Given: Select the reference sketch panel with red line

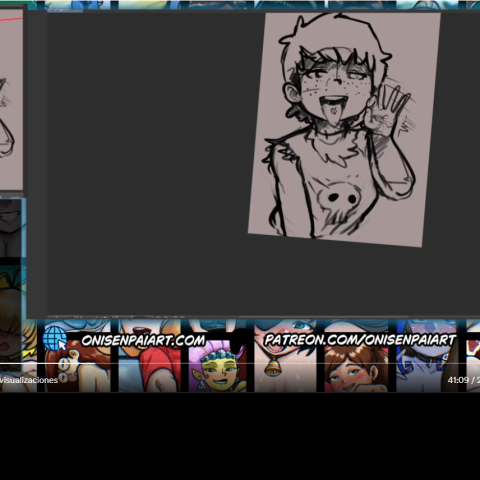Looking at the screenshot, I should [11, 100].
